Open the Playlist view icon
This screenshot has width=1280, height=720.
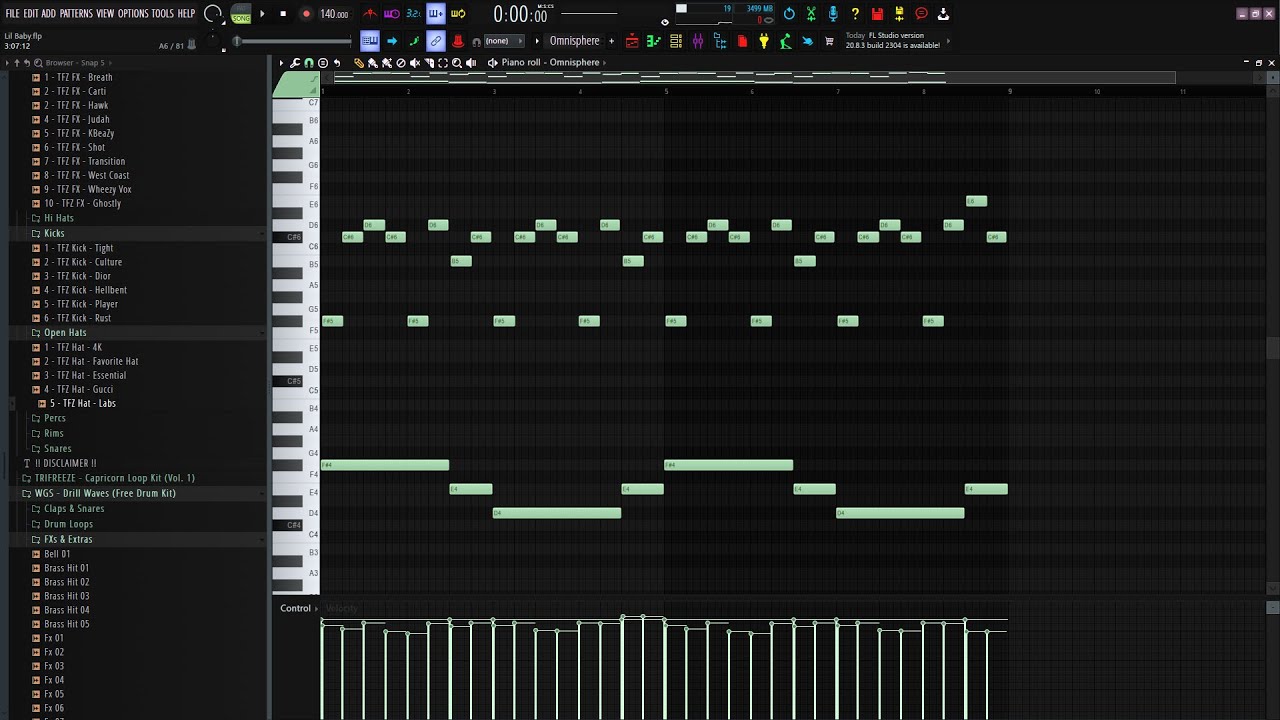tap(632, 41)
